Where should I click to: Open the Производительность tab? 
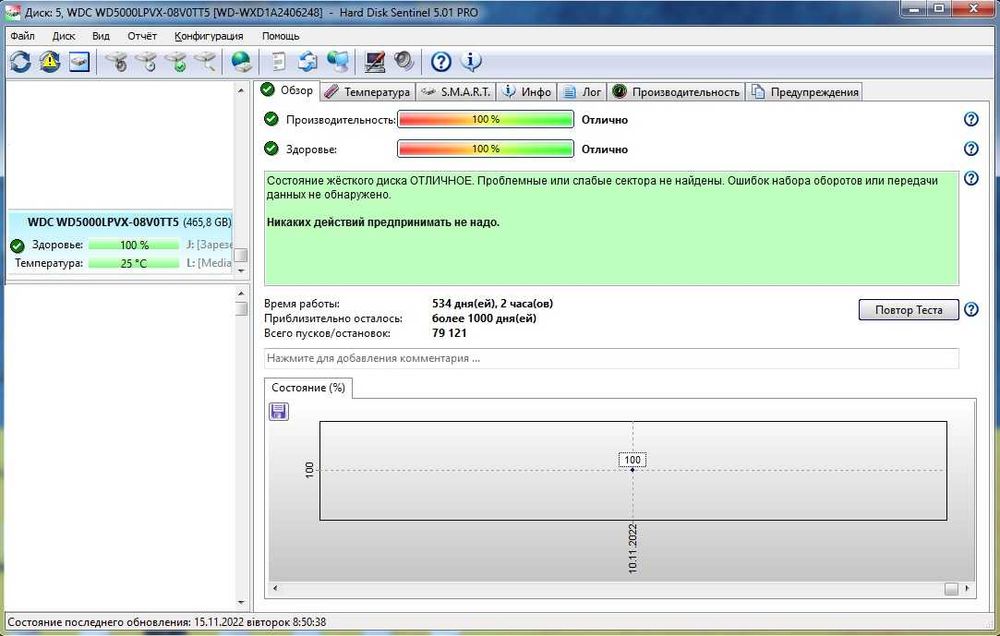(676, 92)
